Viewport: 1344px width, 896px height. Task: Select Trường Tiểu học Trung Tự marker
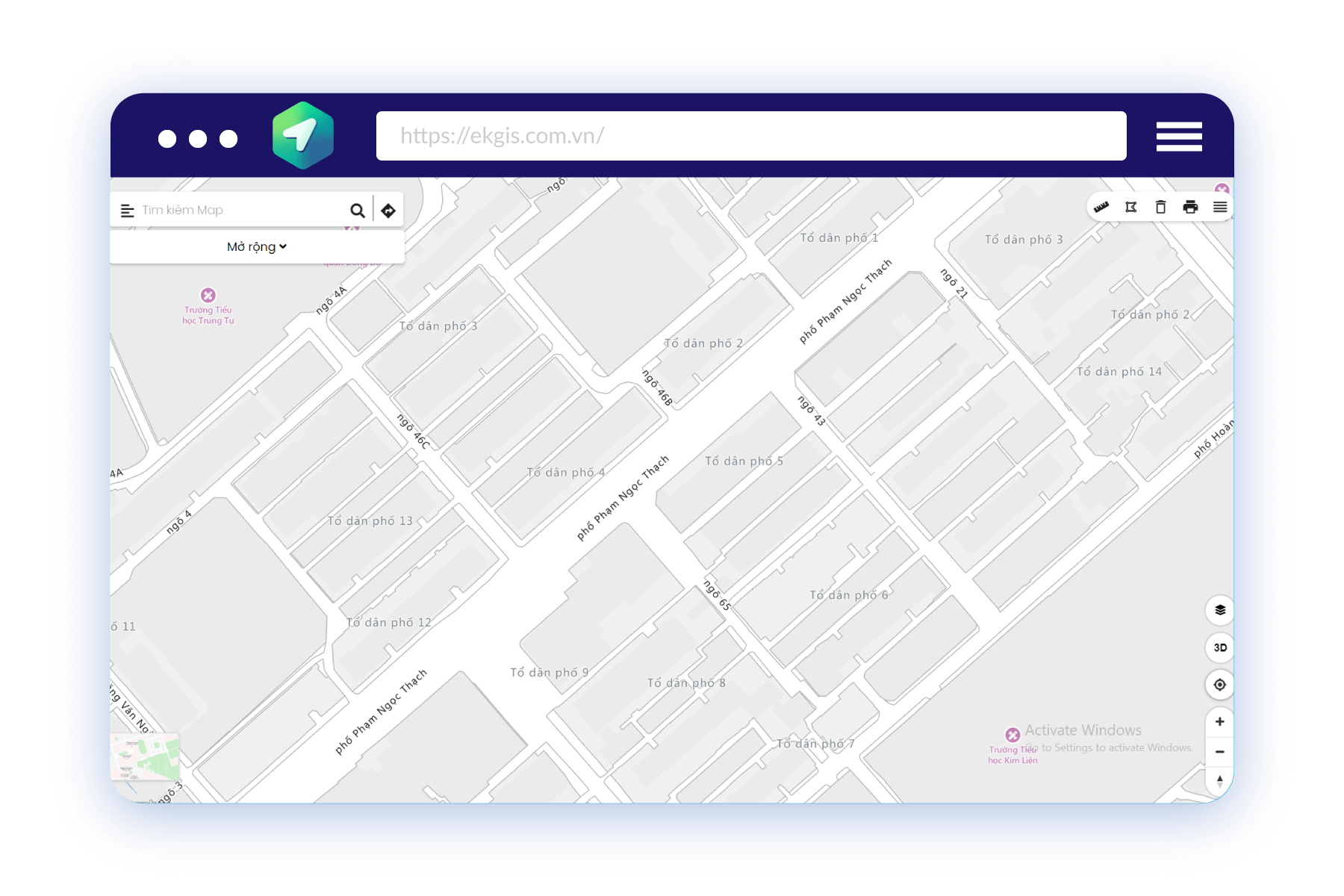(208, 295)
